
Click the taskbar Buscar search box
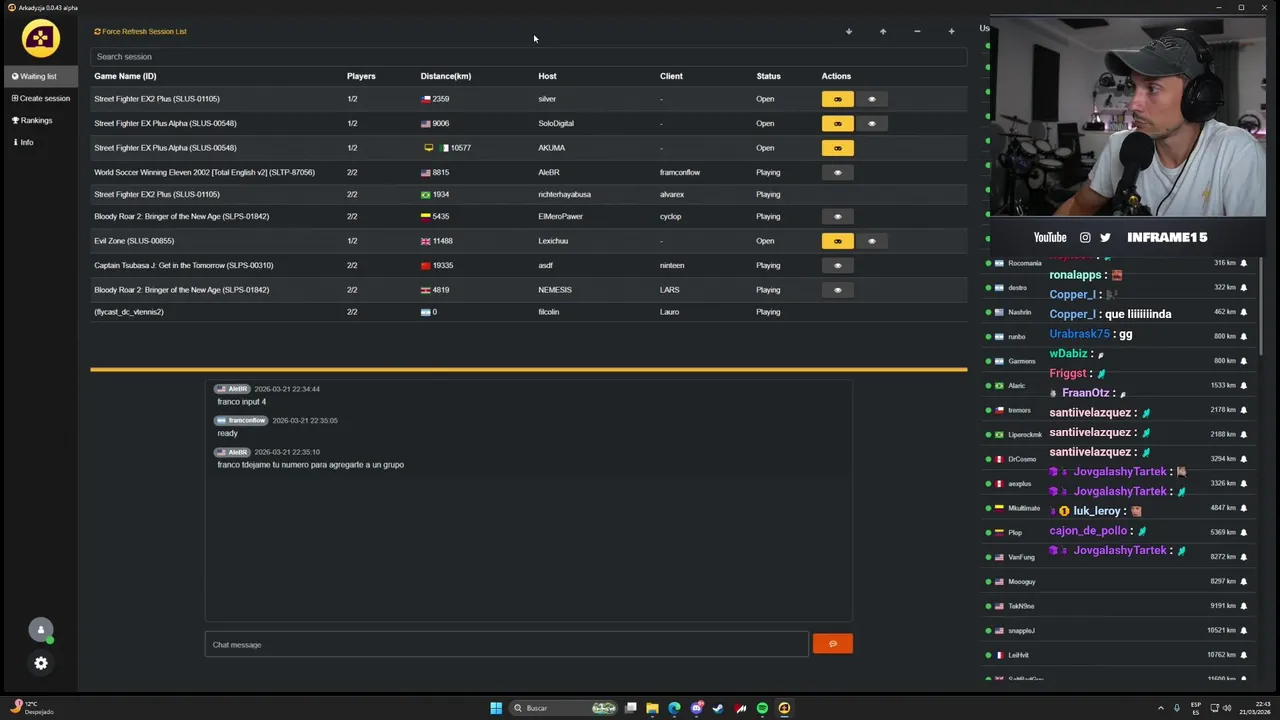(x=563, y=708)
